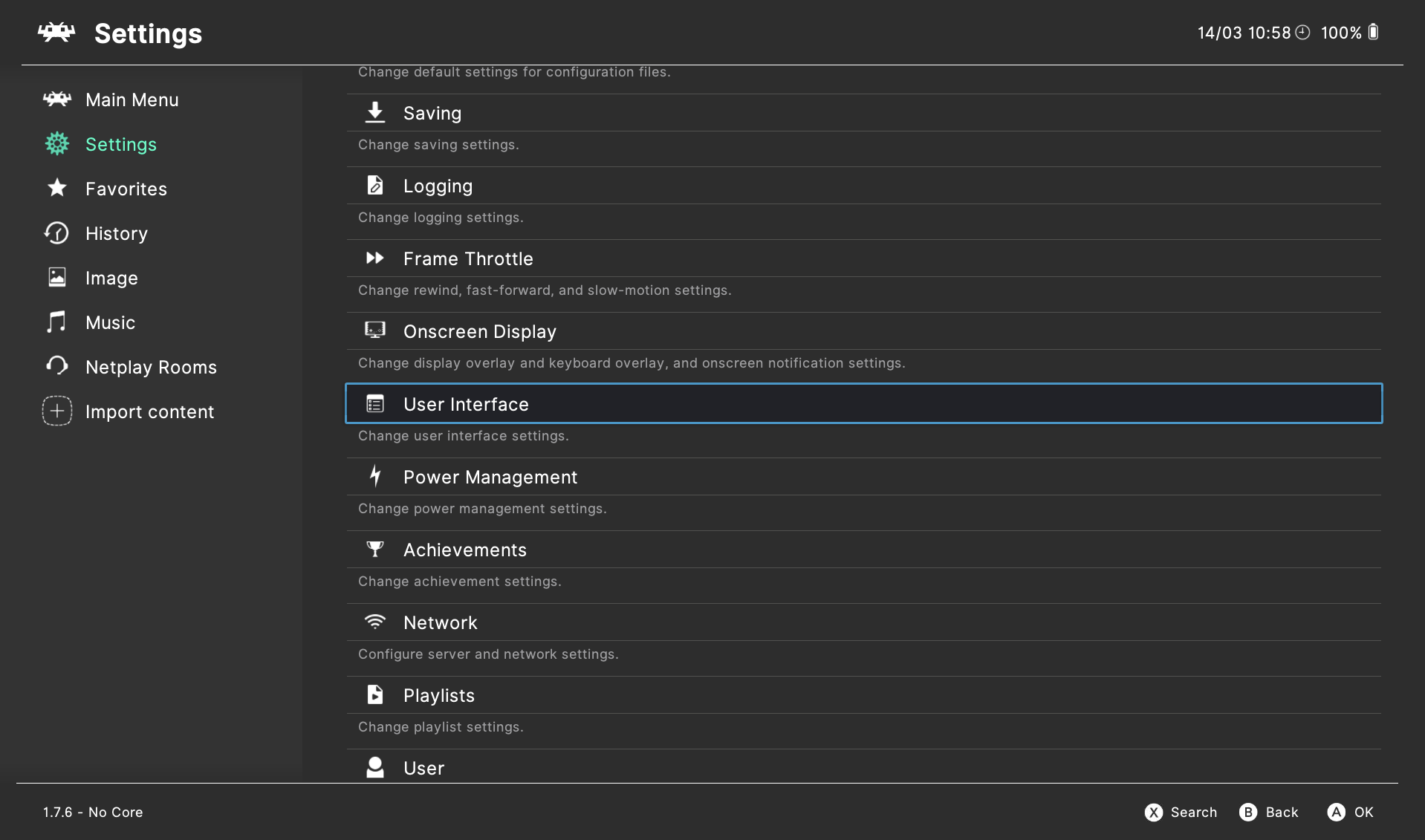1425x840 pixels.
Task: Go to Favorites in the sidebar
Action: pyautogui.click(x=126, y=189)
